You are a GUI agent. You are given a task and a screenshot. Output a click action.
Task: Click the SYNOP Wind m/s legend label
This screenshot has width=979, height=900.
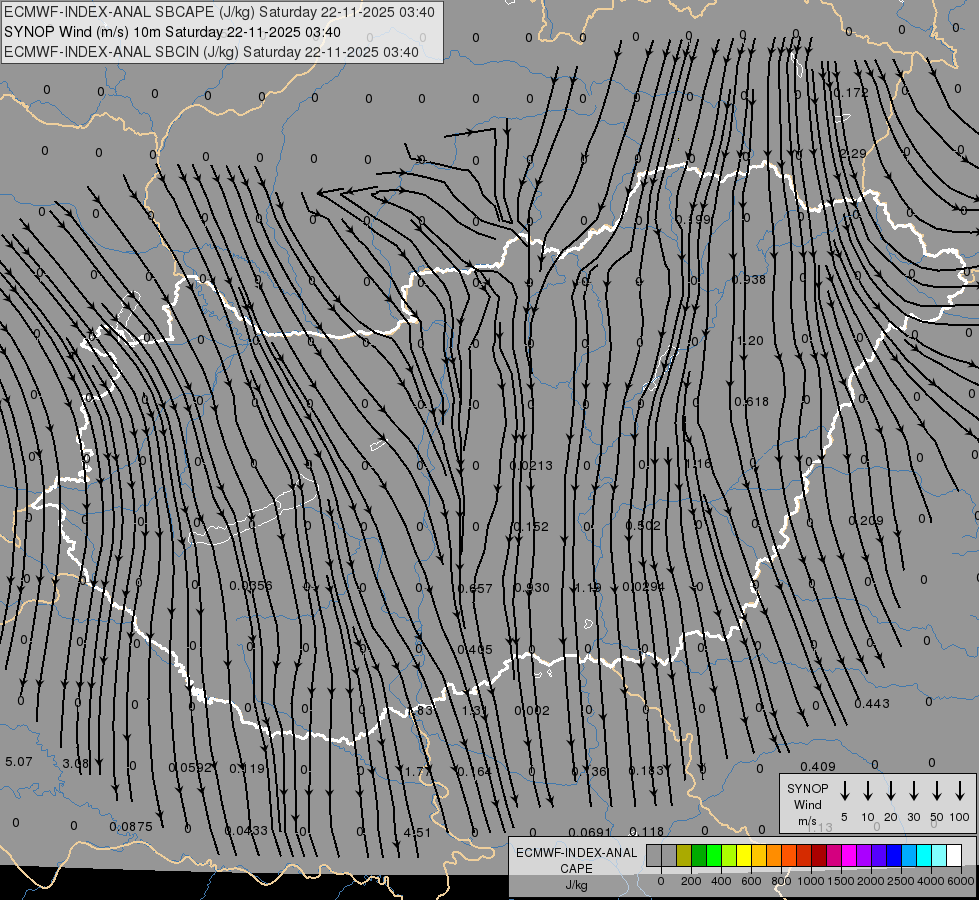point(807,804)
